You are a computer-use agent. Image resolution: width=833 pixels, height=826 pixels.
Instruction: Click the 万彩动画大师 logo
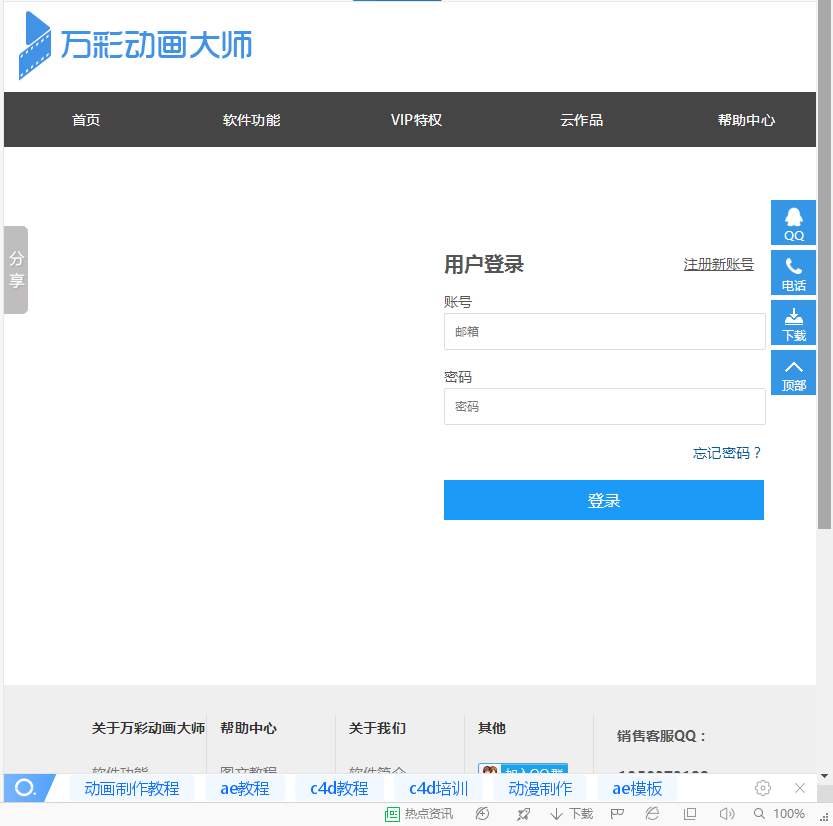[133, 45]
